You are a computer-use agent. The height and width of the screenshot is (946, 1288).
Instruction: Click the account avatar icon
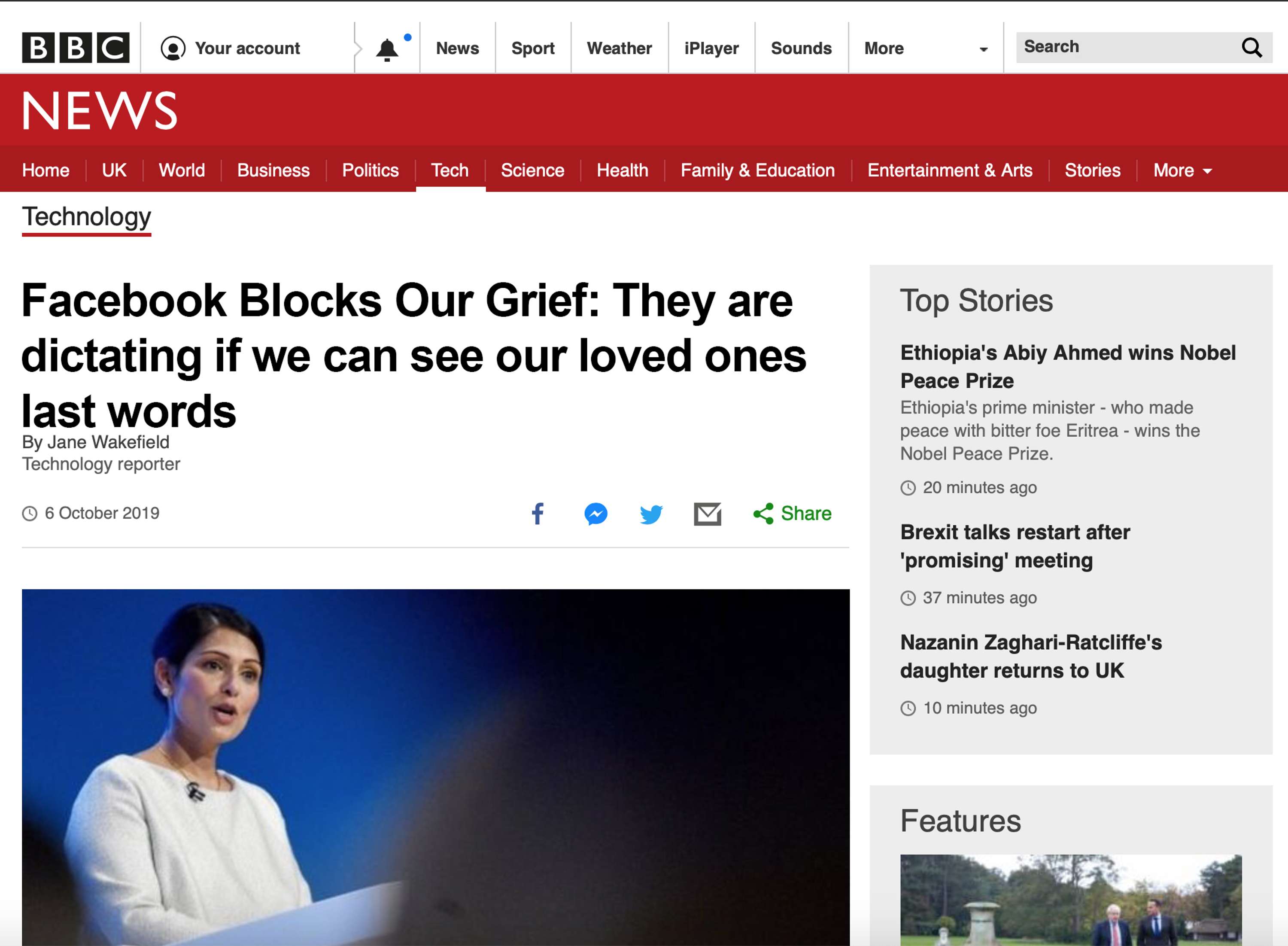173,48
